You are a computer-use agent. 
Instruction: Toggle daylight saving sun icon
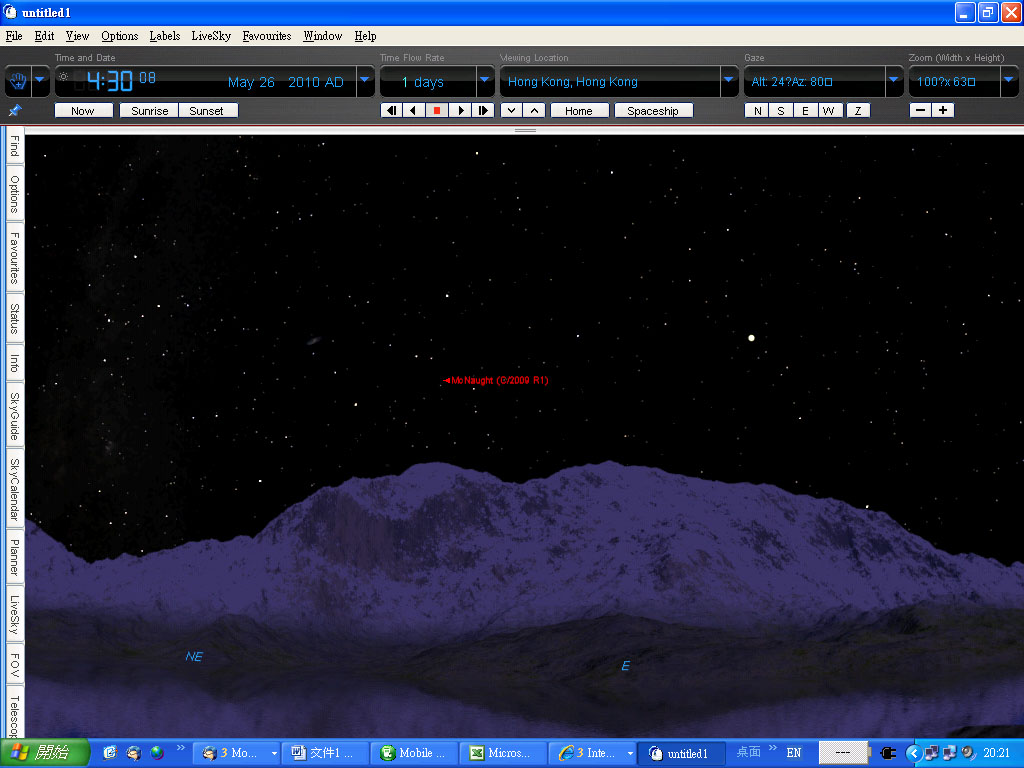[x=64, y=77]
